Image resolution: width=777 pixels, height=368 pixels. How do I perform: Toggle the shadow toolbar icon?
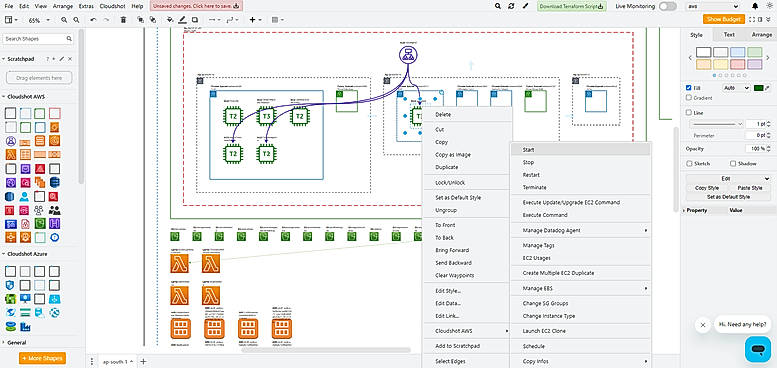click(195, 20)
